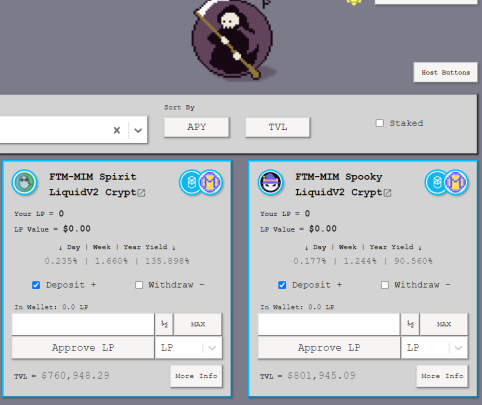
Task: Click the MIM token icon on Spirit card
Action: tap(210, 182)
